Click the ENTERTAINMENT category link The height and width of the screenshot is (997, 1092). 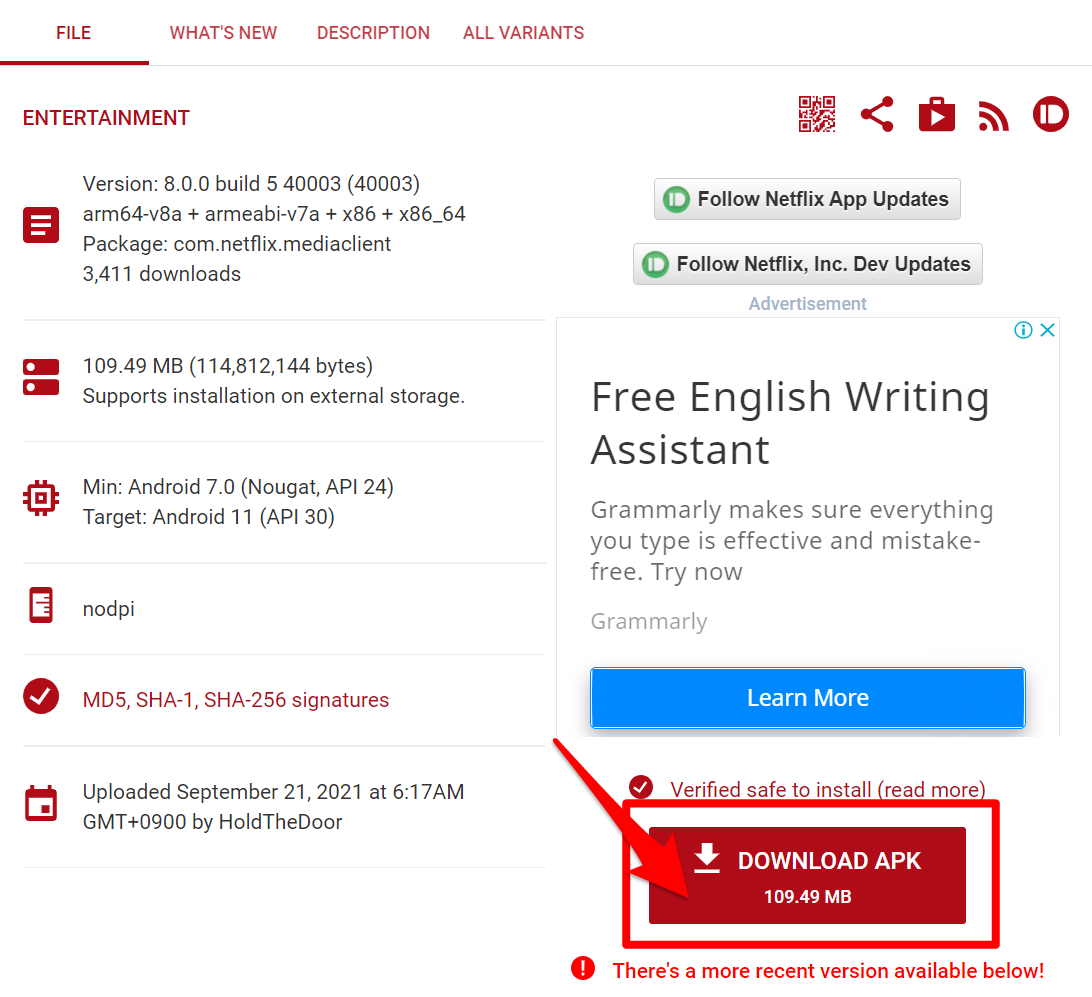click(x=106, y=118)
